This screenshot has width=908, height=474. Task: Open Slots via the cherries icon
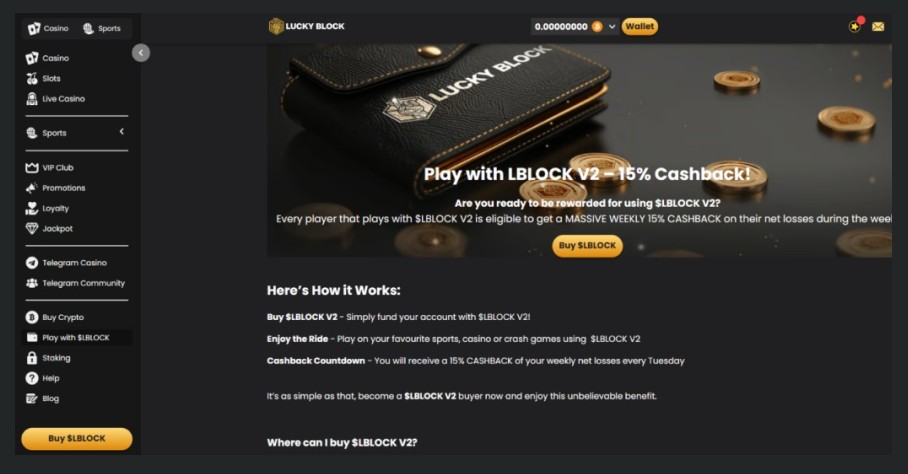[32, 78]
